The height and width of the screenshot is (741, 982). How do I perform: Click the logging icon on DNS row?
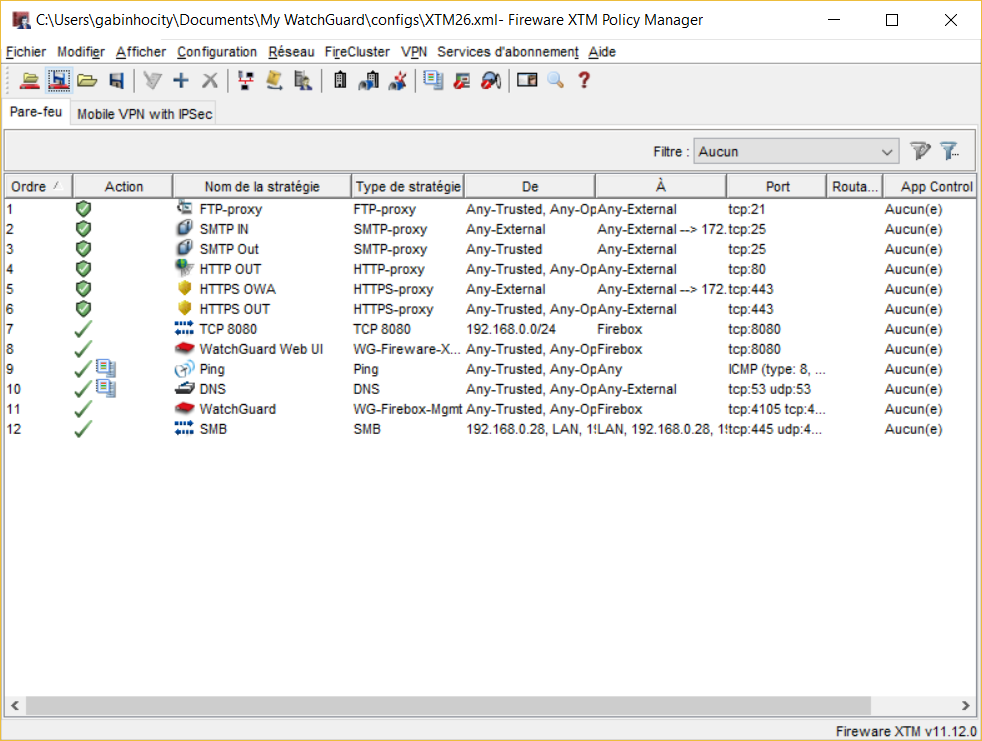106,388
